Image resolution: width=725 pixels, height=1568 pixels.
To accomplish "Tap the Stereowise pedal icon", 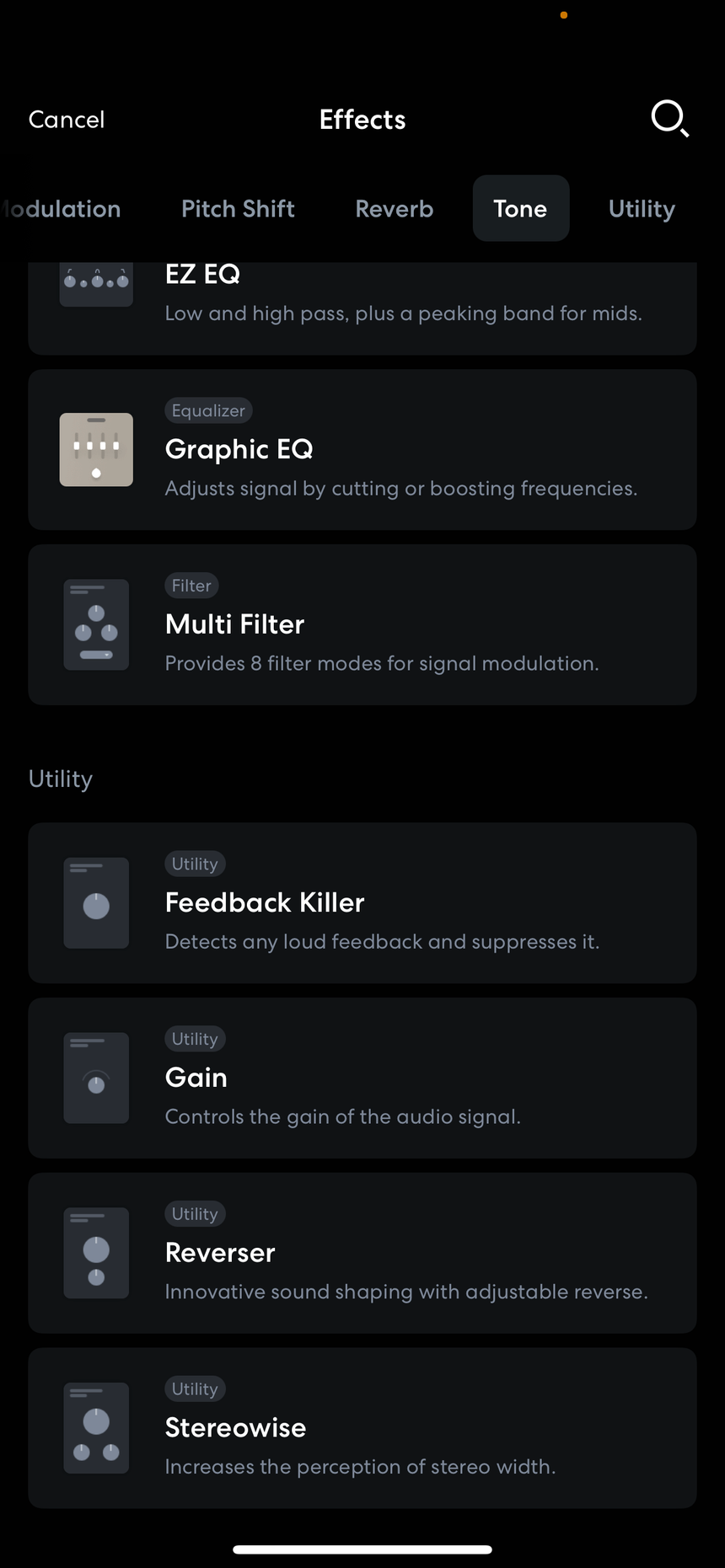I will pos(96,1428).
